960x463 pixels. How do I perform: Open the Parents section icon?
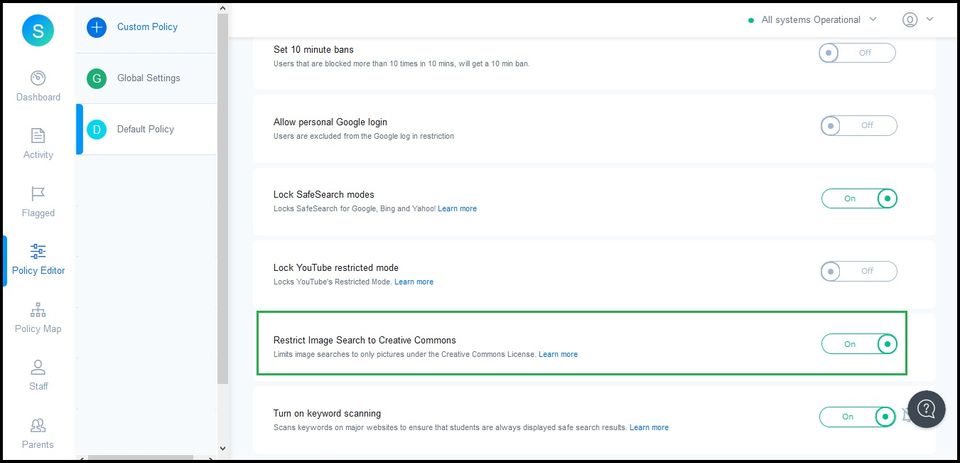(38, 426)
